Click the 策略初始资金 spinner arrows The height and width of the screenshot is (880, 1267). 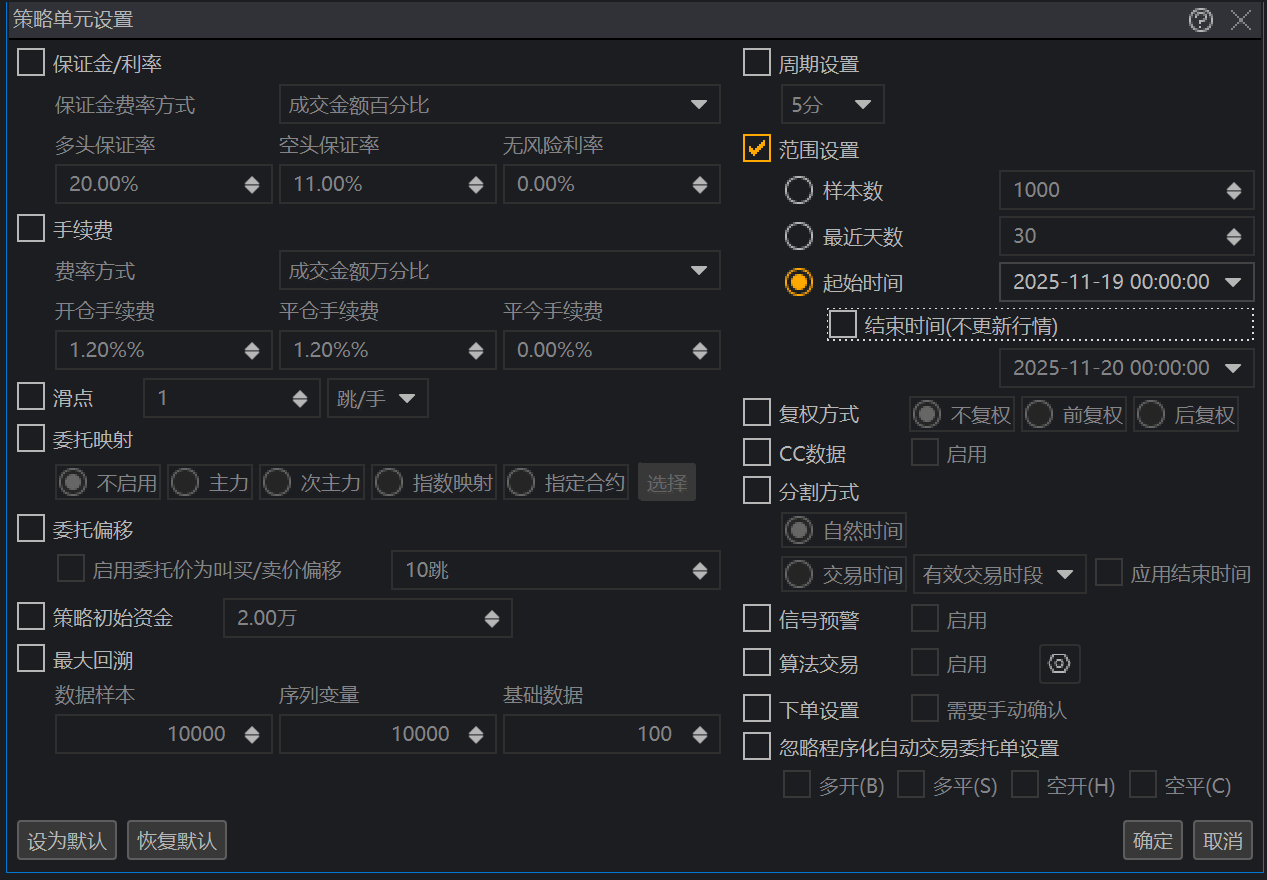coord(492,619)
